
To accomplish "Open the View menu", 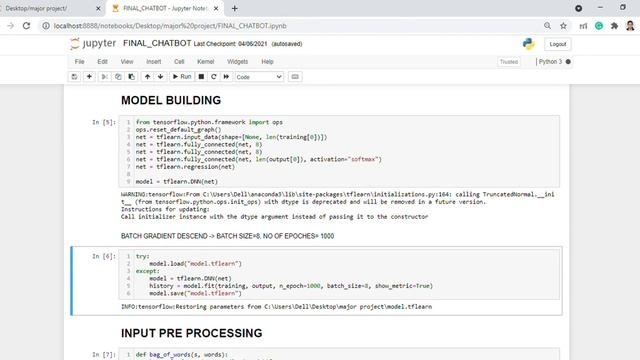I will click(127, 62).
